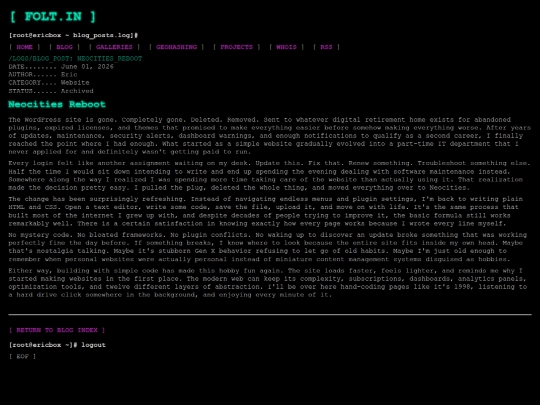Image resolution: width=540 pixels, height=405 pixels.
Task: Click paragraph starting "The WordPress site is gone"
Action: pyautogui.click(x=270, y=136)
